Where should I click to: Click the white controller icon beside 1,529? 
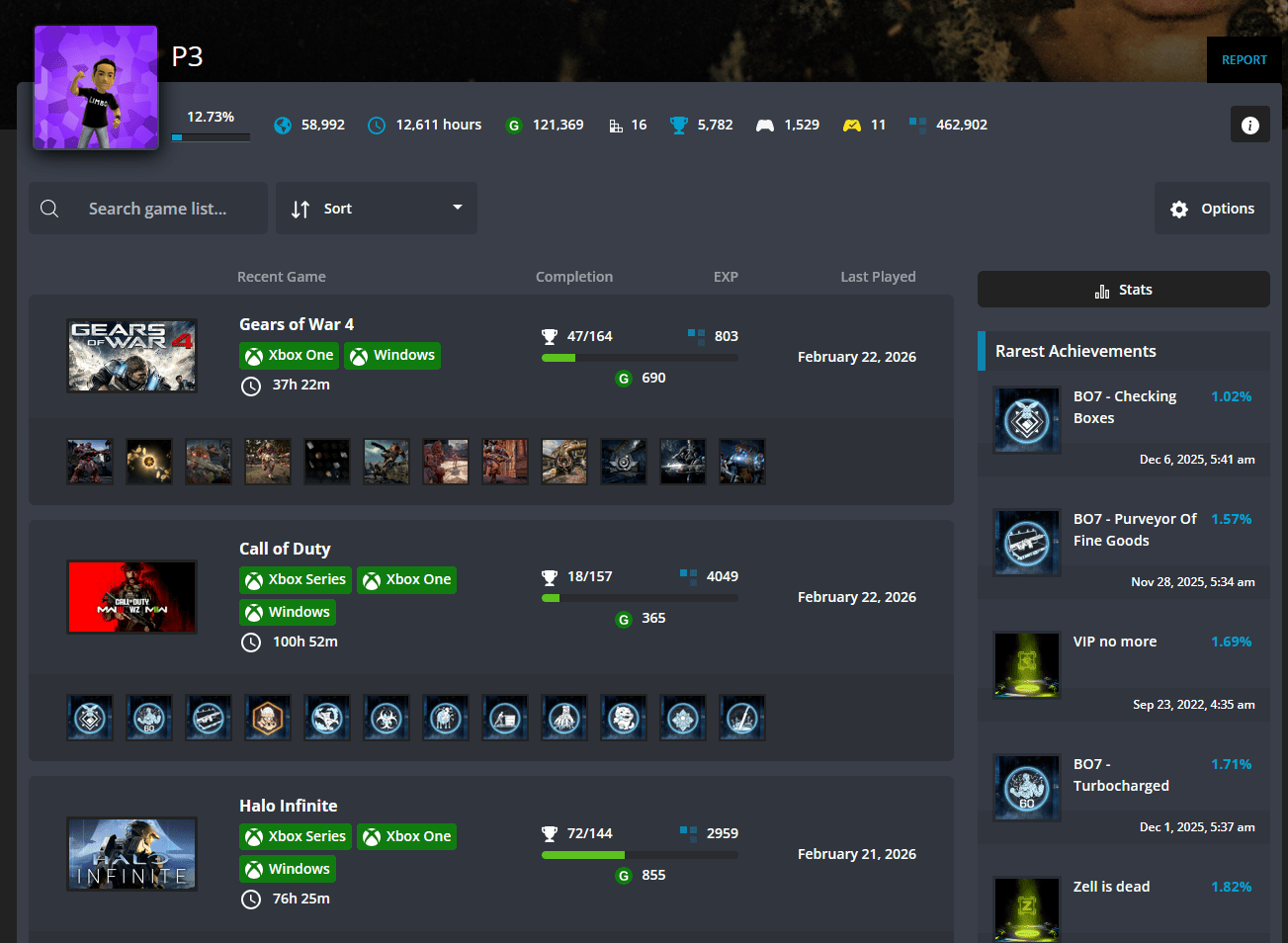click(765, 126)
